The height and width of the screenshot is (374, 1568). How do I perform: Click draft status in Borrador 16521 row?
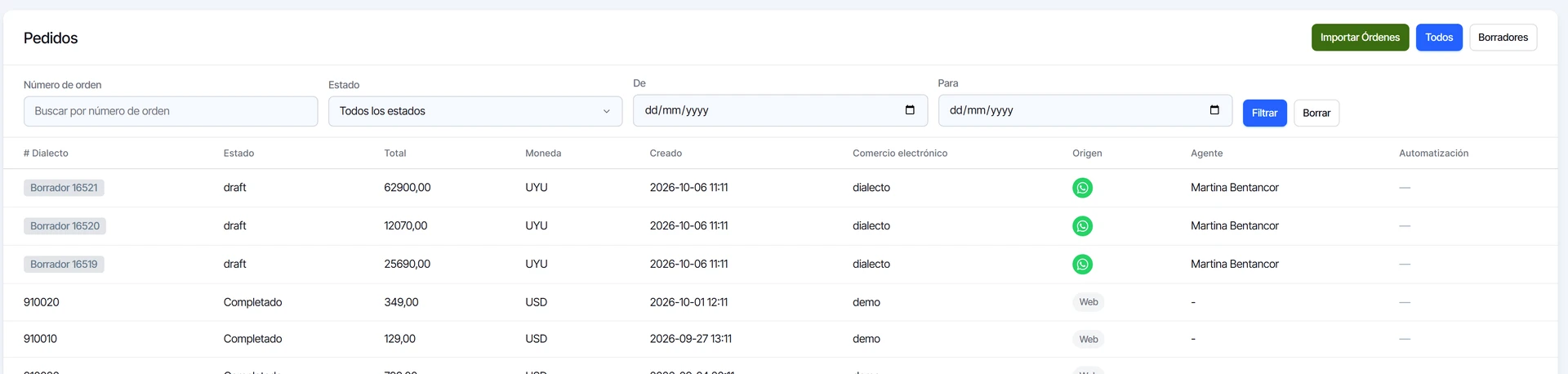(235, 188)
